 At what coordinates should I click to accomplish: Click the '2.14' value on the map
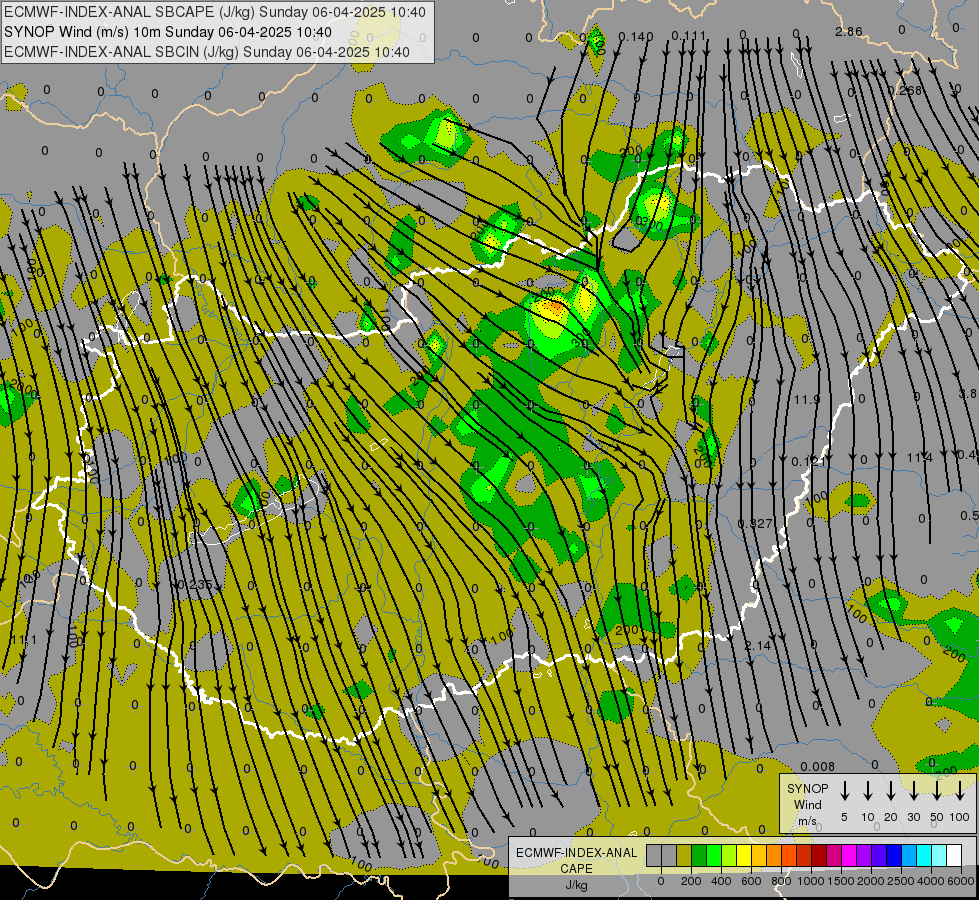pos(757,645)
